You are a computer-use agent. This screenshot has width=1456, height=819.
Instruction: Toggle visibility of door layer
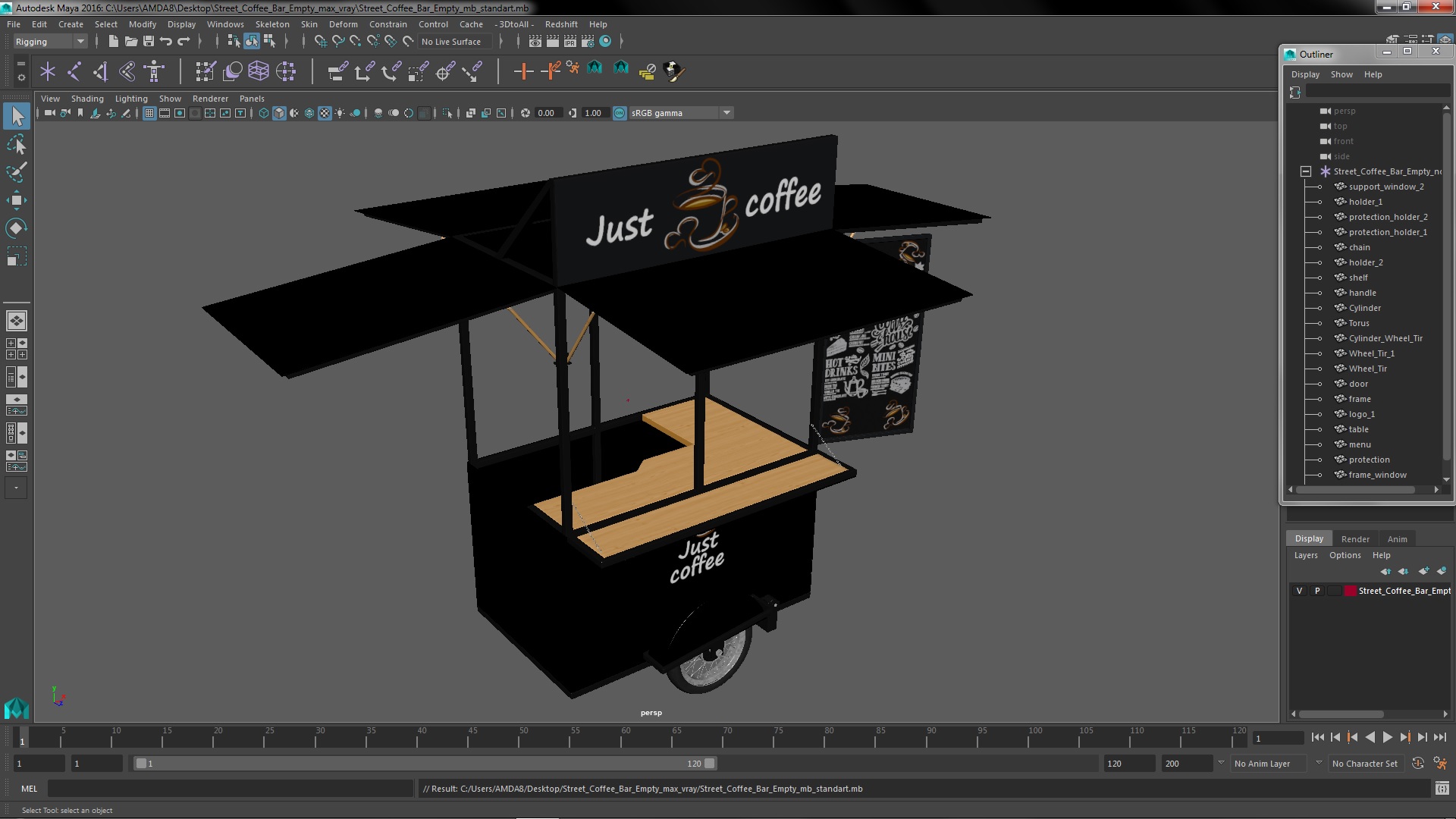(x=1320, y=383)
